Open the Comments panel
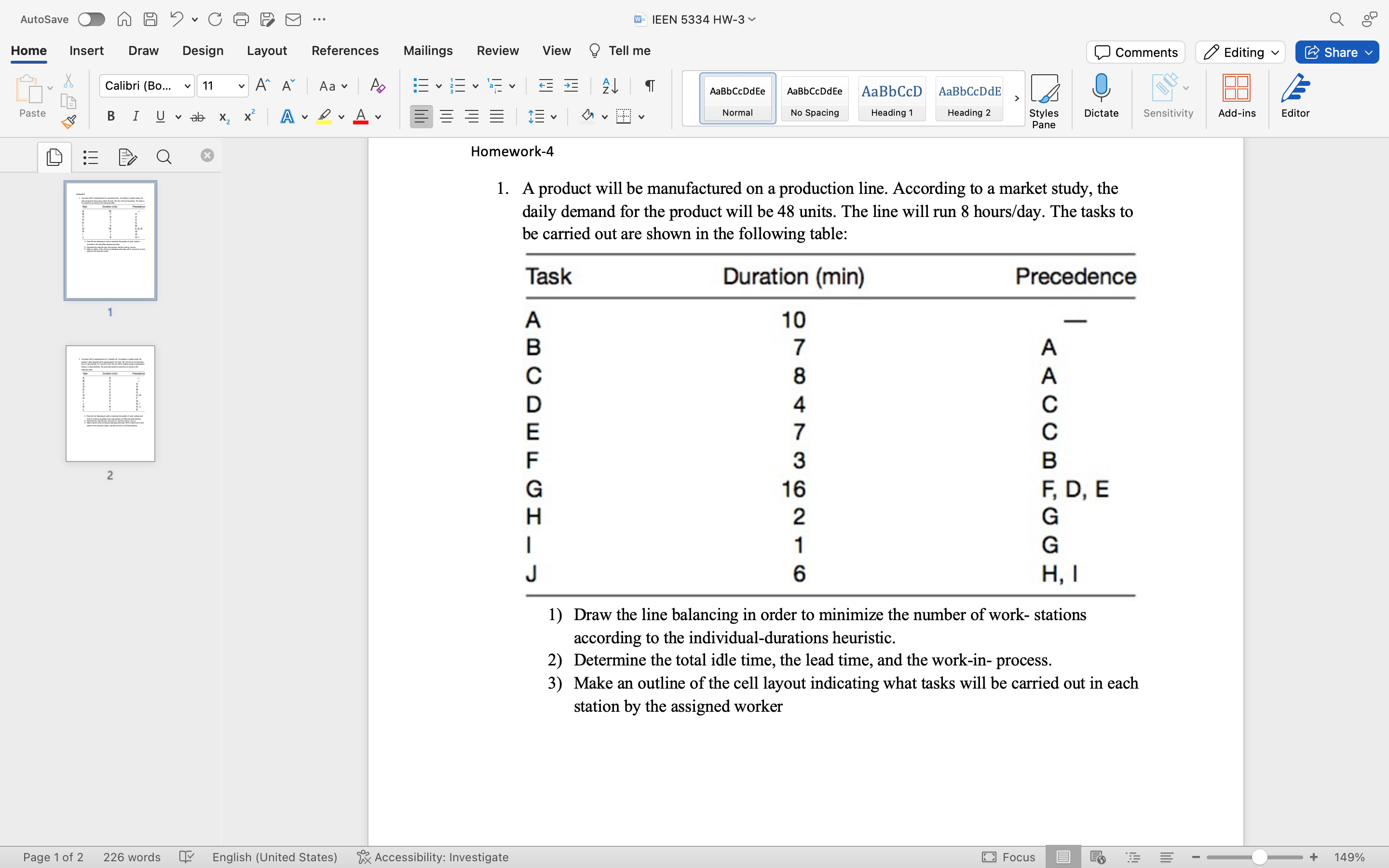This screenshot has height=868, width=1389. tap(1135, 52)
